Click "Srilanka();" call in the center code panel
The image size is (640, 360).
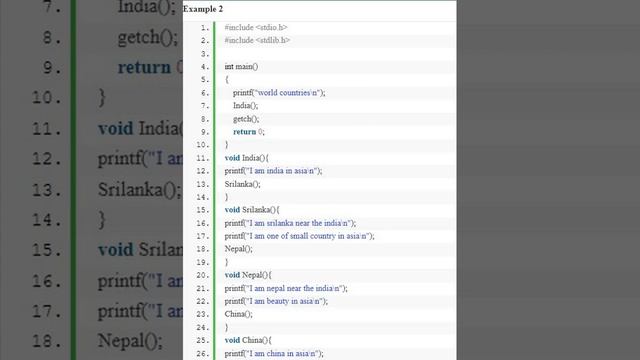[242, 184]
